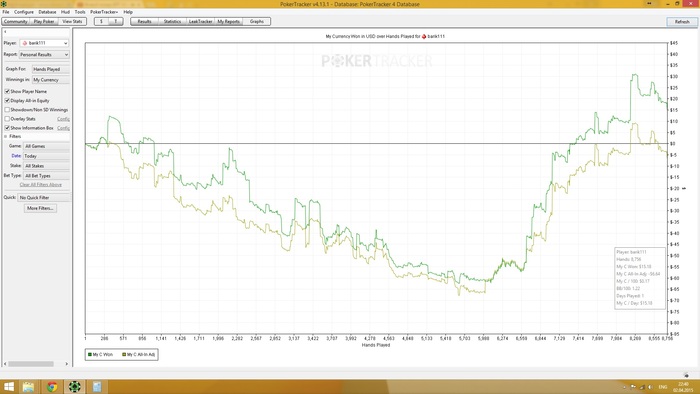Enable Overlay Stats checkbox
700x394 pixels.
(x=7, y=119)
